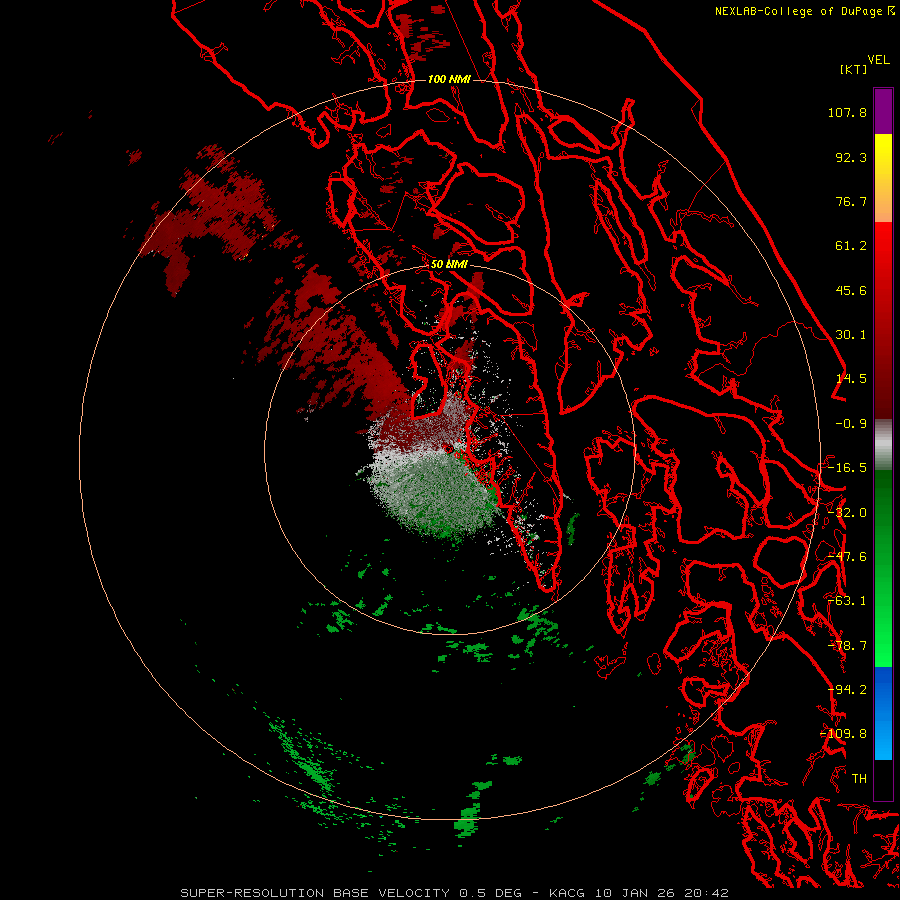Pick the purple segment of the color bar
This screenshot has width=900, height=900.
pos(883,111)
